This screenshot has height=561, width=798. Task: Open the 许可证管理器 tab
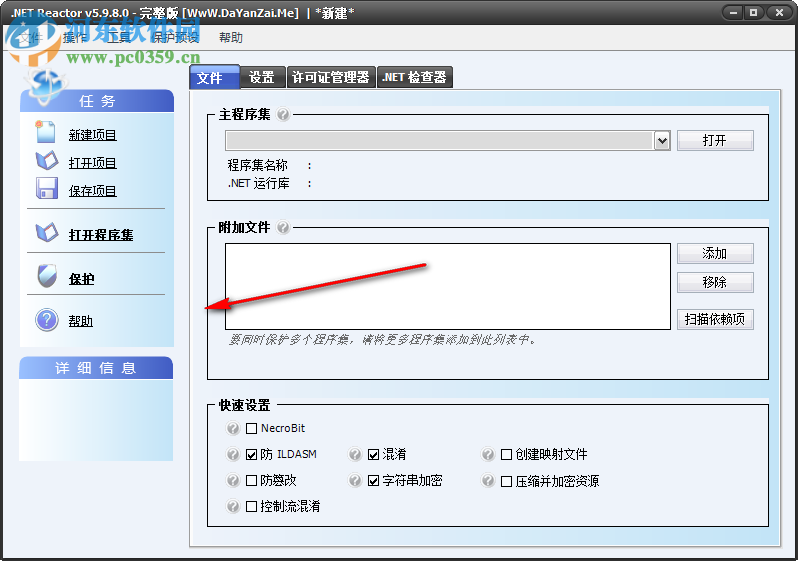[x=331, y=77]
